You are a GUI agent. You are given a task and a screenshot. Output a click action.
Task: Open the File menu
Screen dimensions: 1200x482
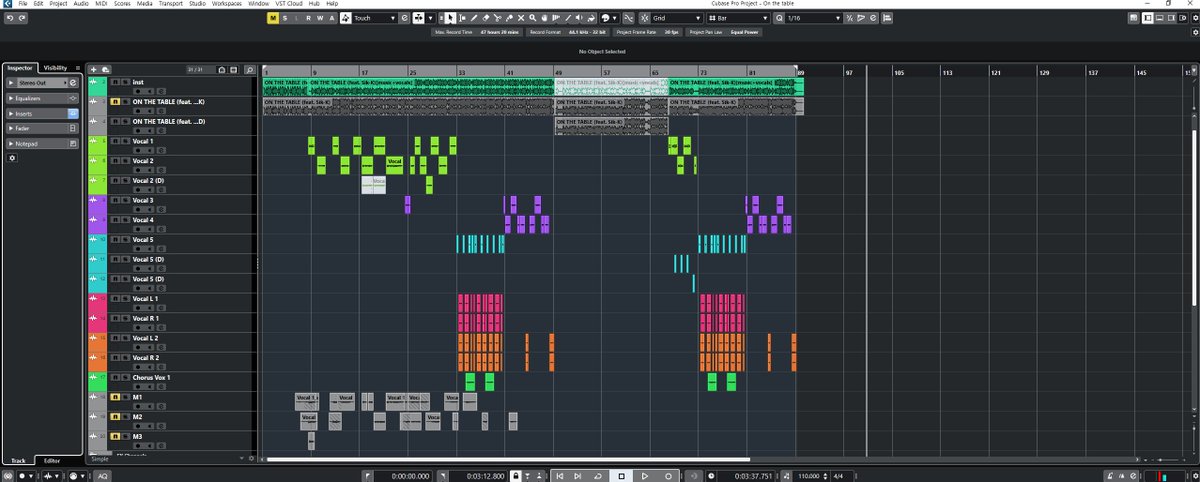(22, 4)
